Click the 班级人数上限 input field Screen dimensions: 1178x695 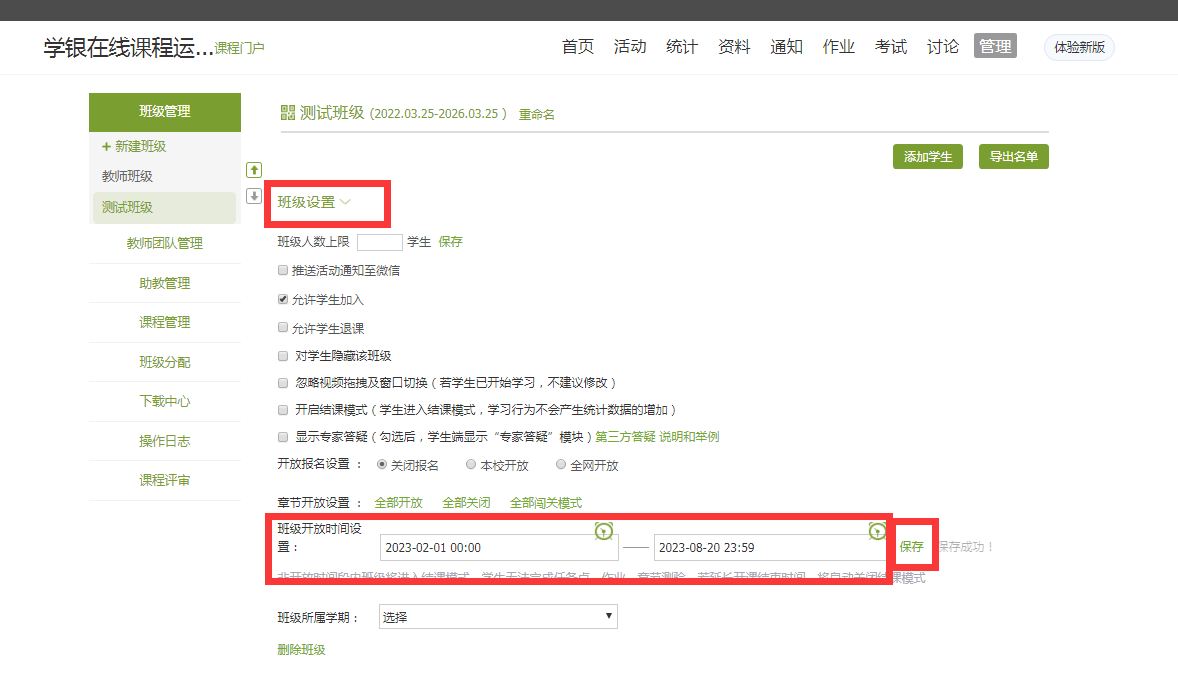coord(380,242)
